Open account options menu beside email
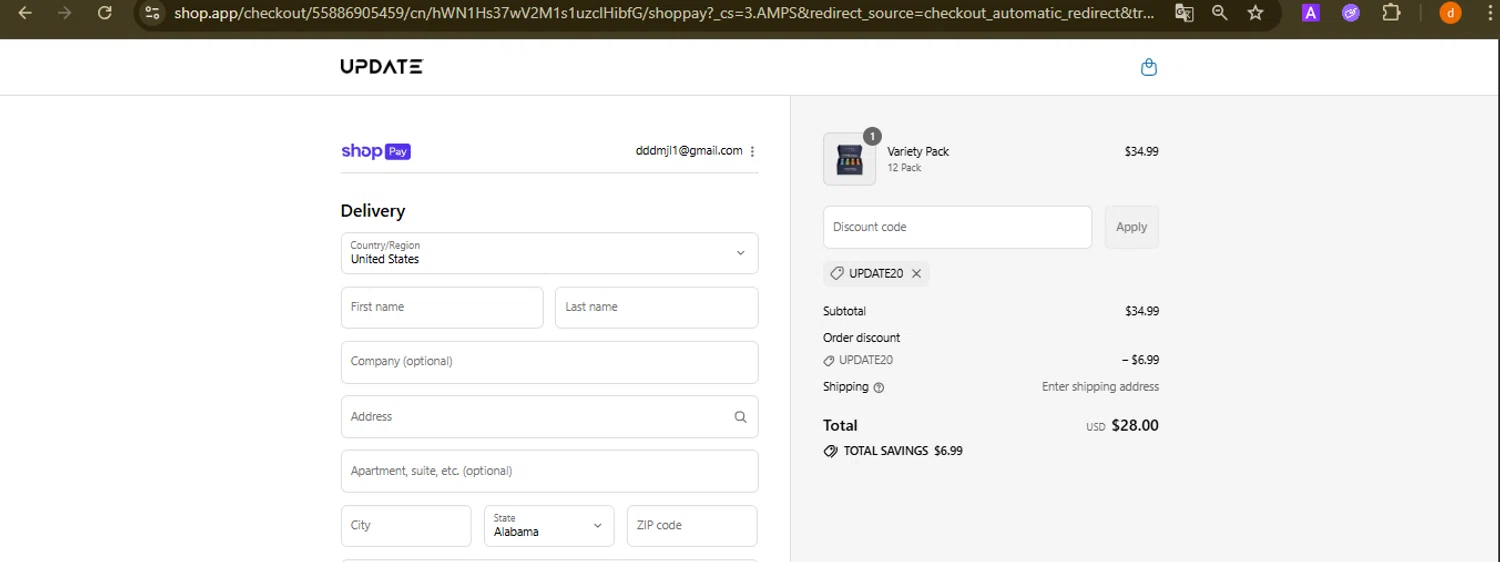Image resolution: width=1500 pixels, height=562 pixels. (752, 152)
